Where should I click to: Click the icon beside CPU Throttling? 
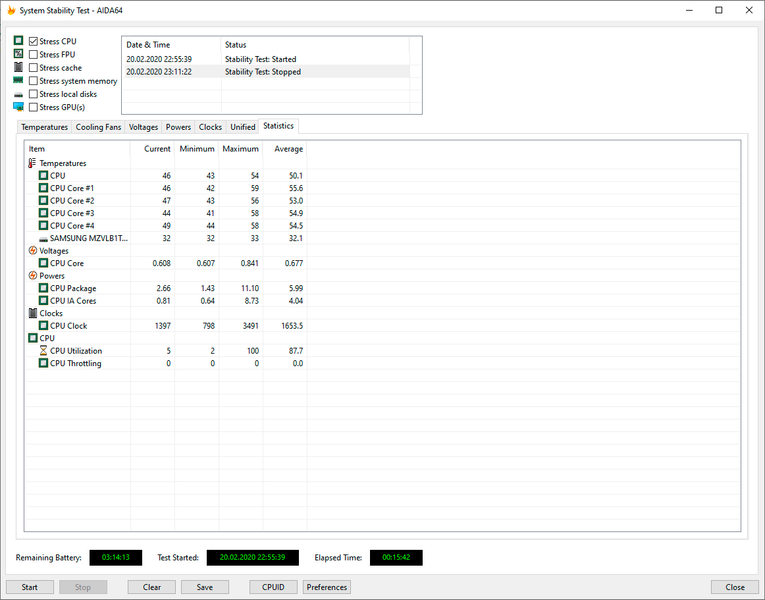(x=43, y=363)
